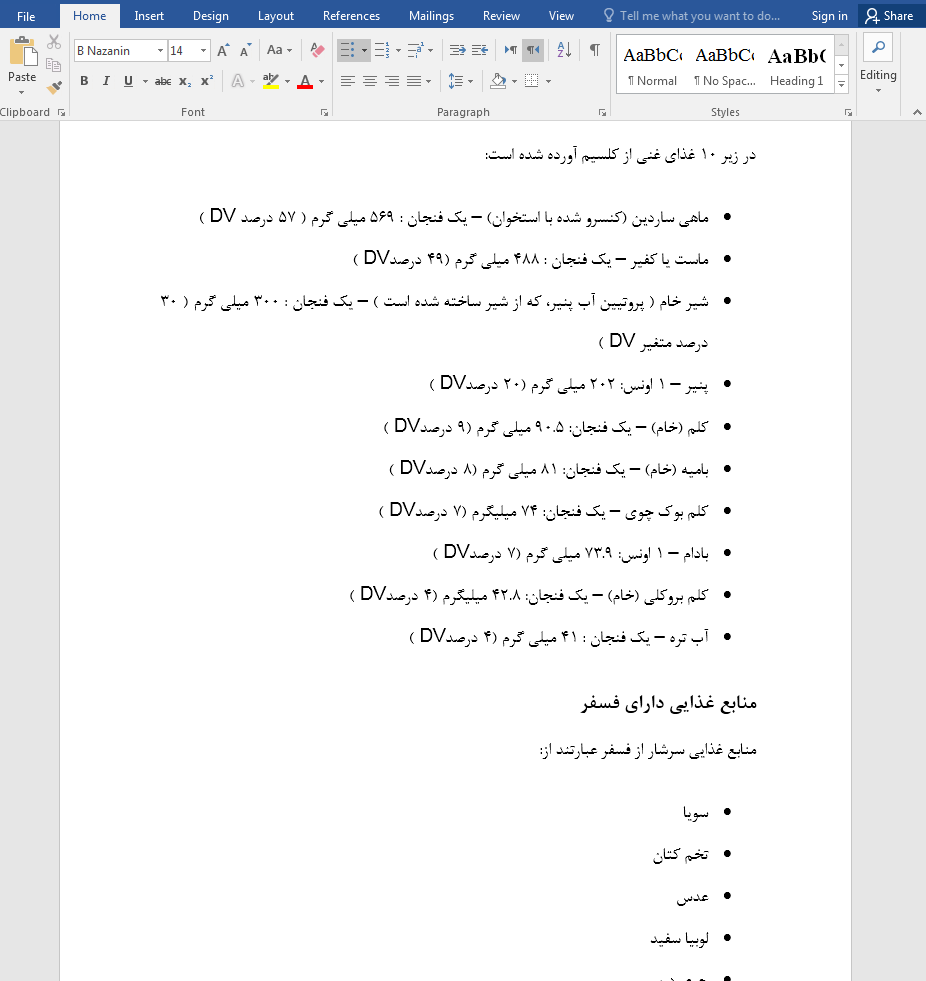Center the paragraph text
The height and width of the screenshot is (981, 926).
click(x=370, y=81)
